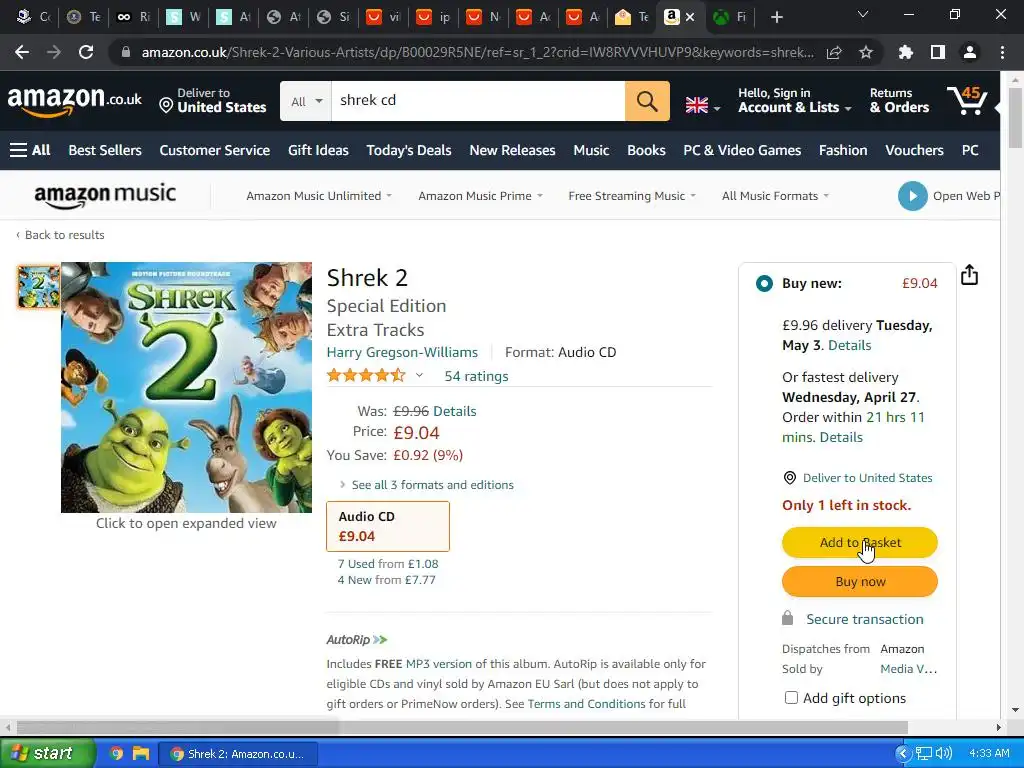Click the Buy now button
The width and height of the screenshot is (1024, 768).
[x=859, y=581]
